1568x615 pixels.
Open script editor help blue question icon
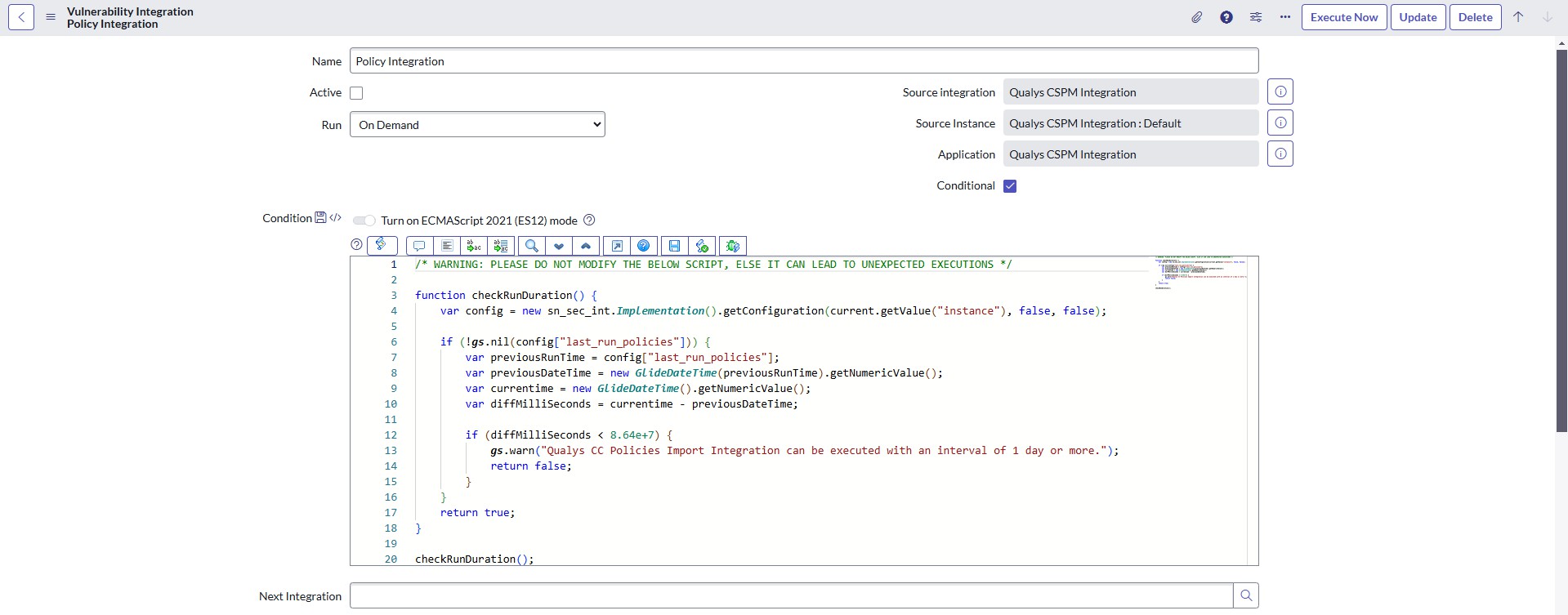click(644, 246)
